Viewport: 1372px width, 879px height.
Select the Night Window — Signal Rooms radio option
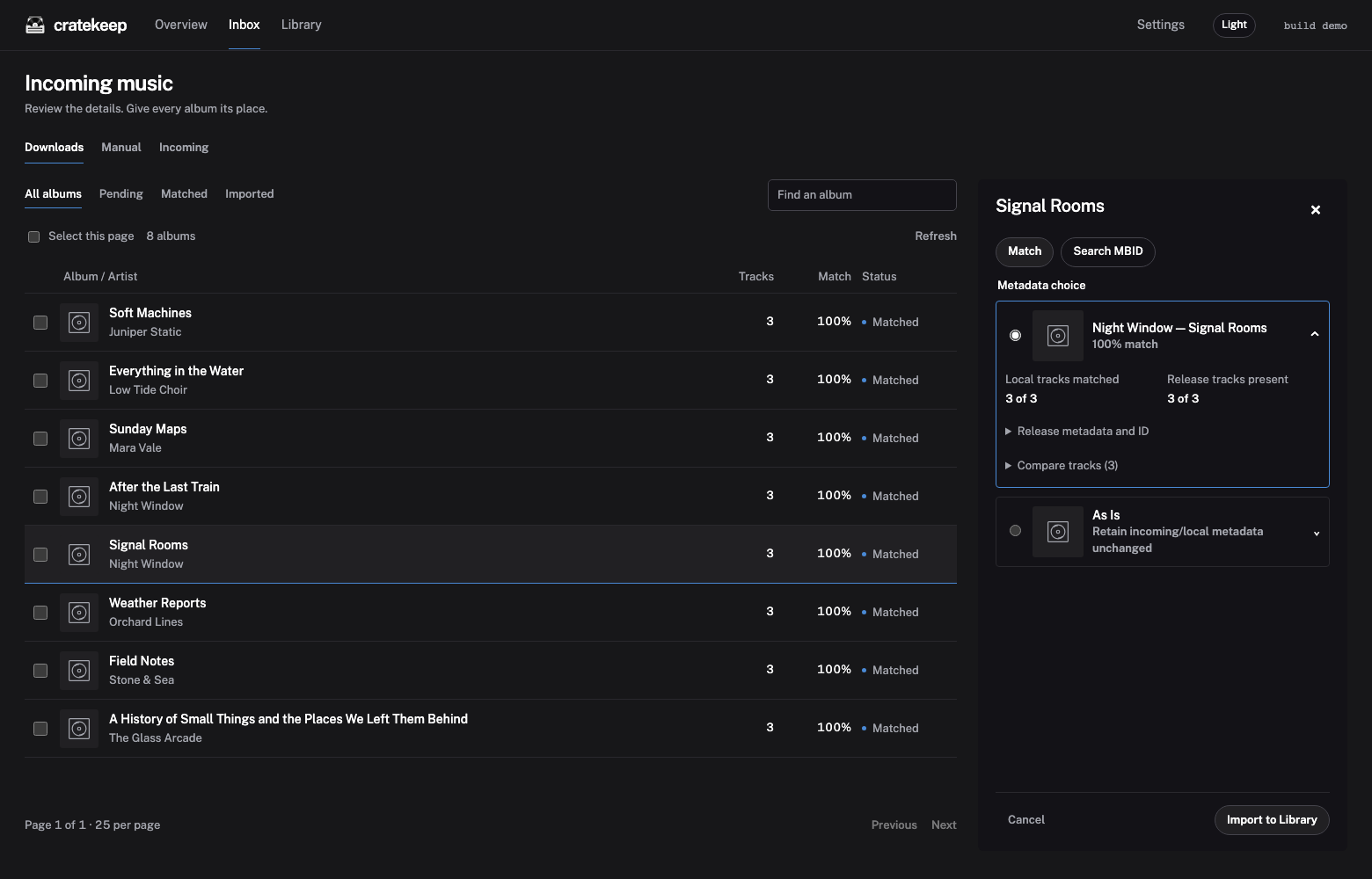1015,336
